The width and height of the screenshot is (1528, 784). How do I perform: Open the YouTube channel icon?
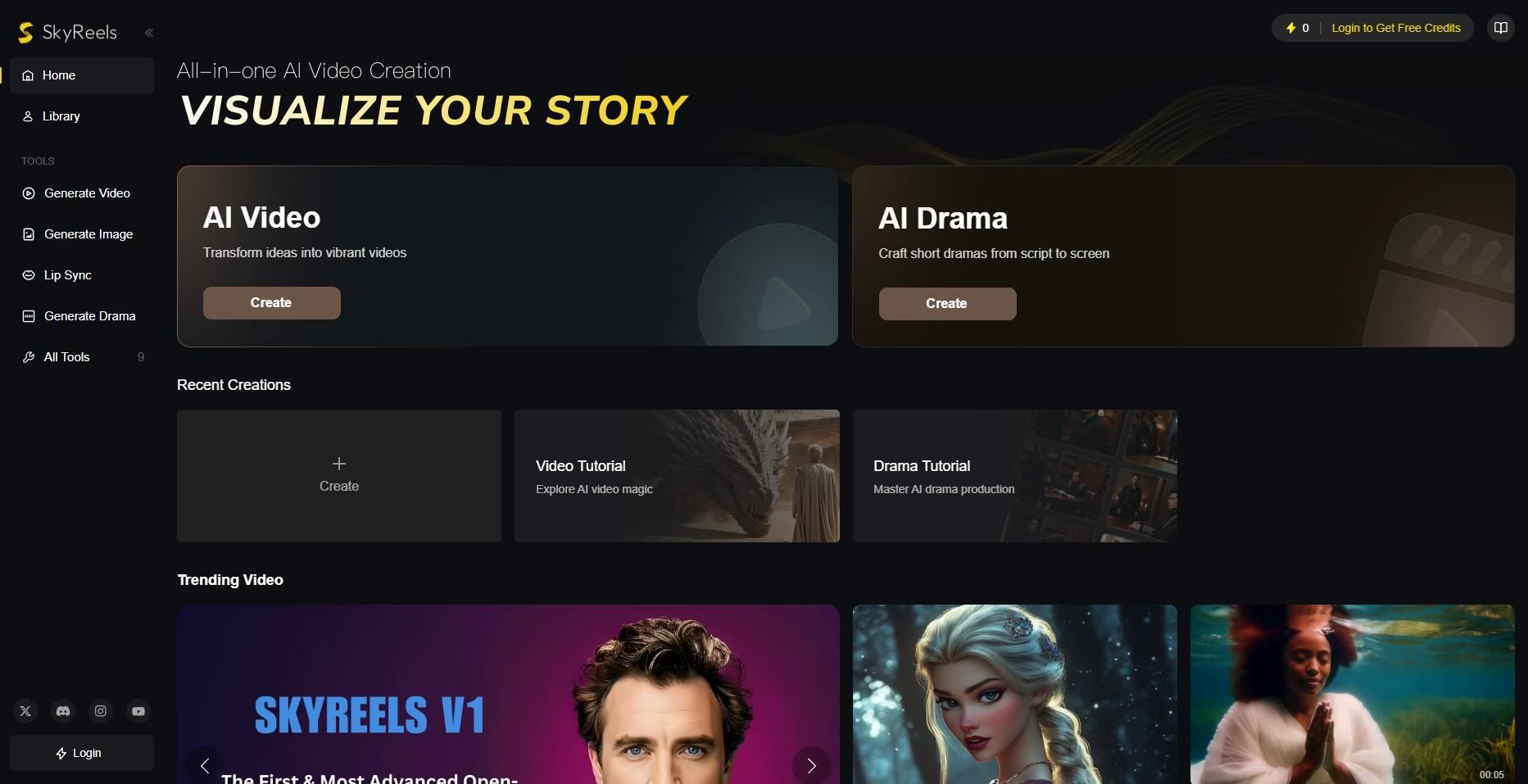pos(138,711)
